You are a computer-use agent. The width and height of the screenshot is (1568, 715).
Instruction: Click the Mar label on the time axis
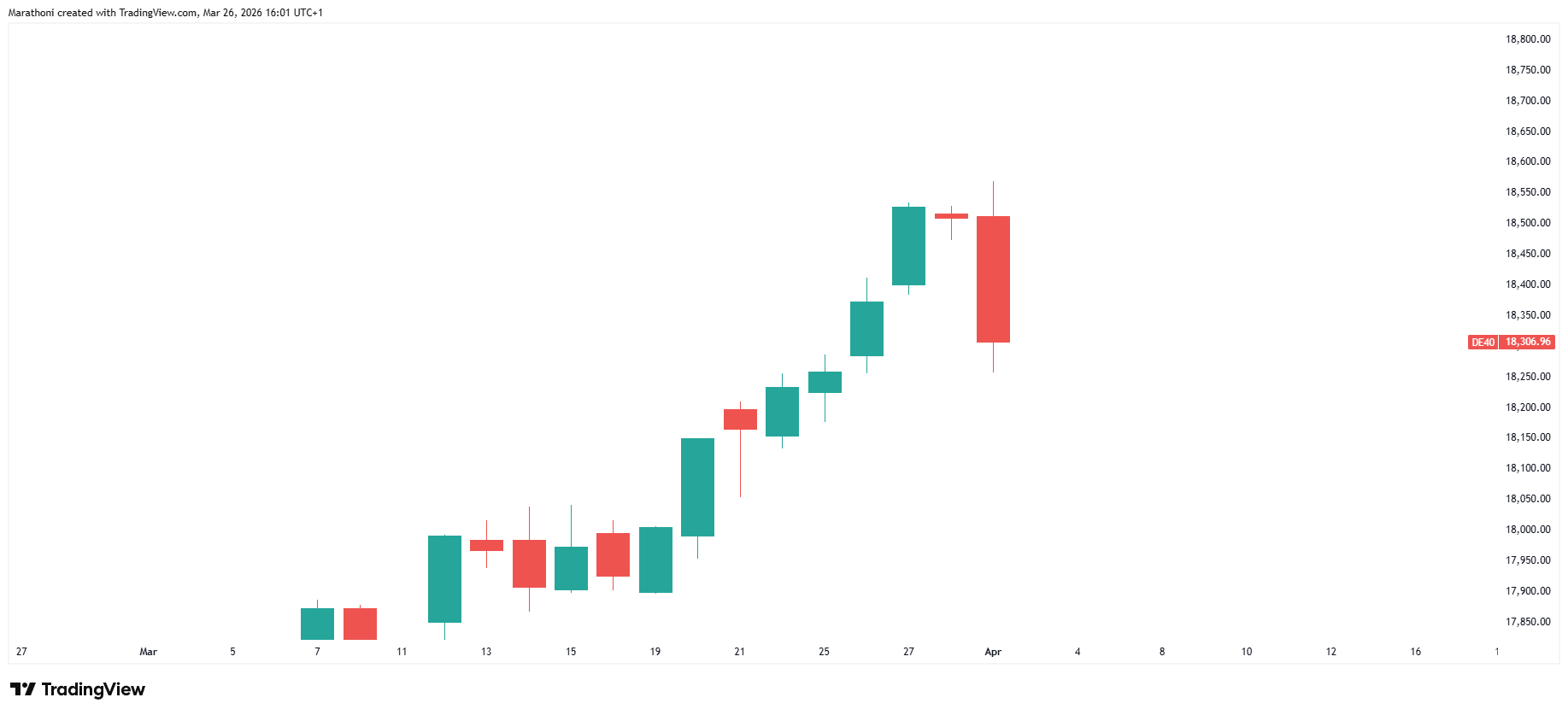149,652
